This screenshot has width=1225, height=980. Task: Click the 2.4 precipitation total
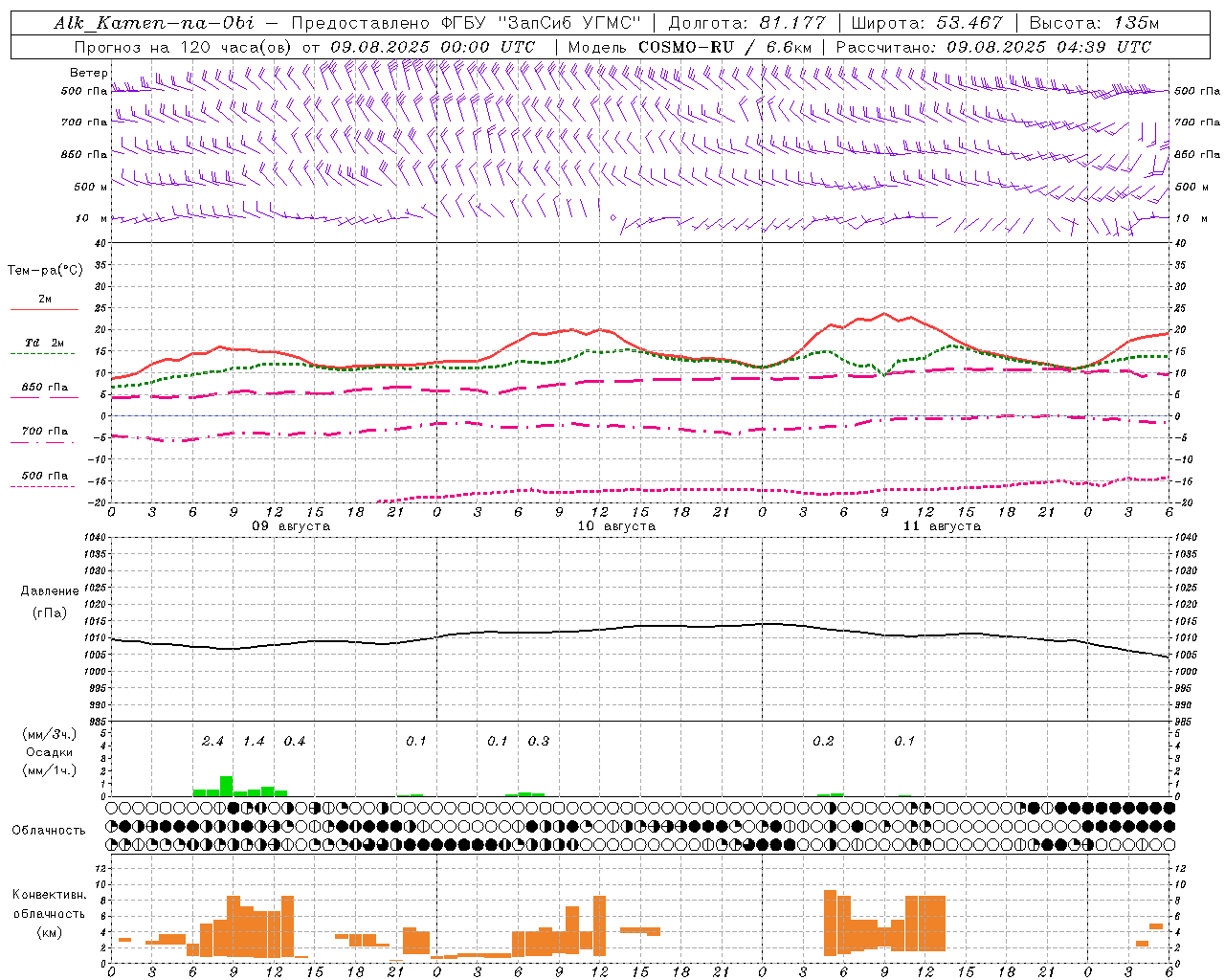coord(212,741)
